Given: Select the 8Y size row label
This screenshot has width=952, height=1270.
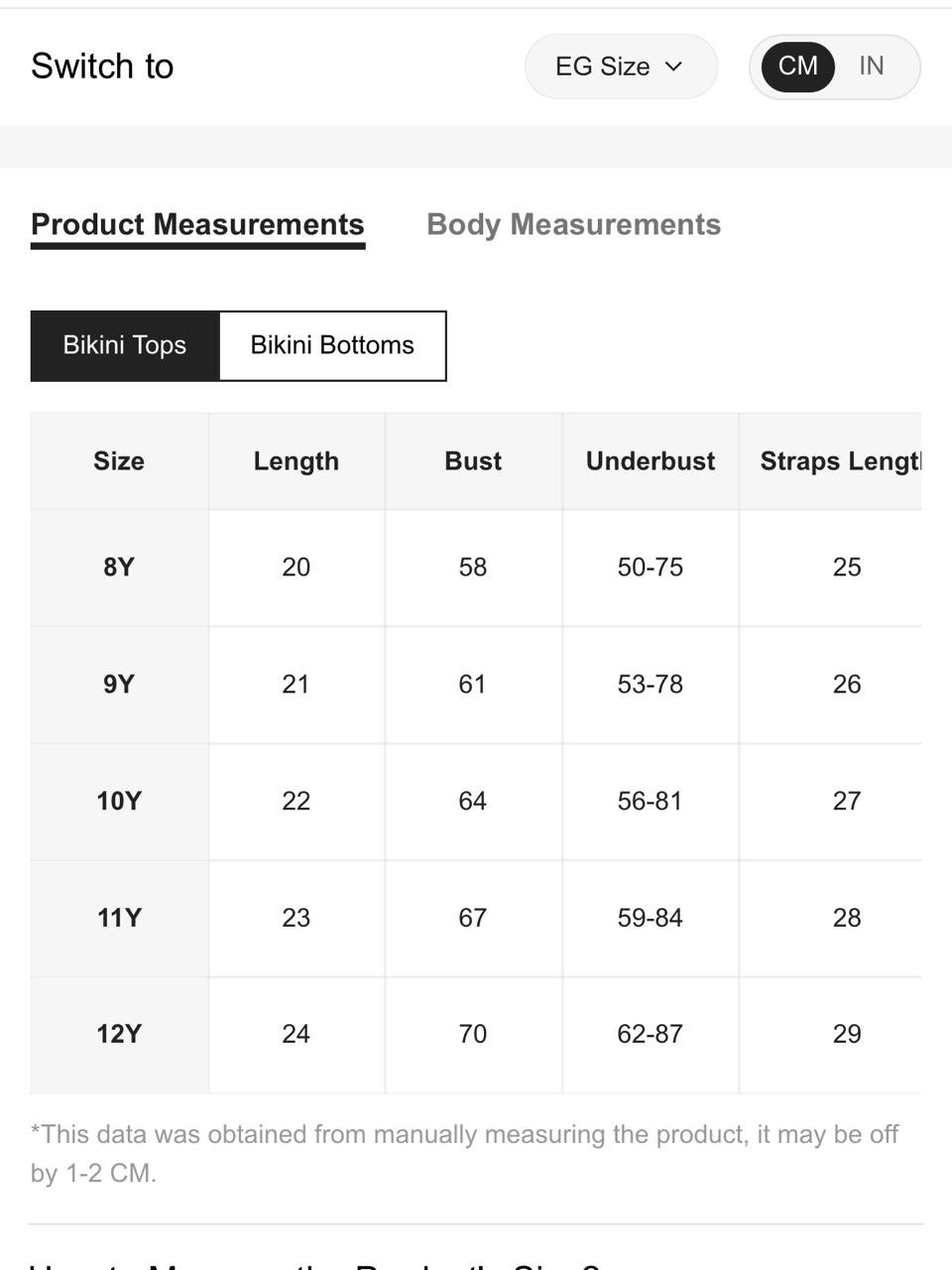Looking at the screenshot, I should [119, 568].
